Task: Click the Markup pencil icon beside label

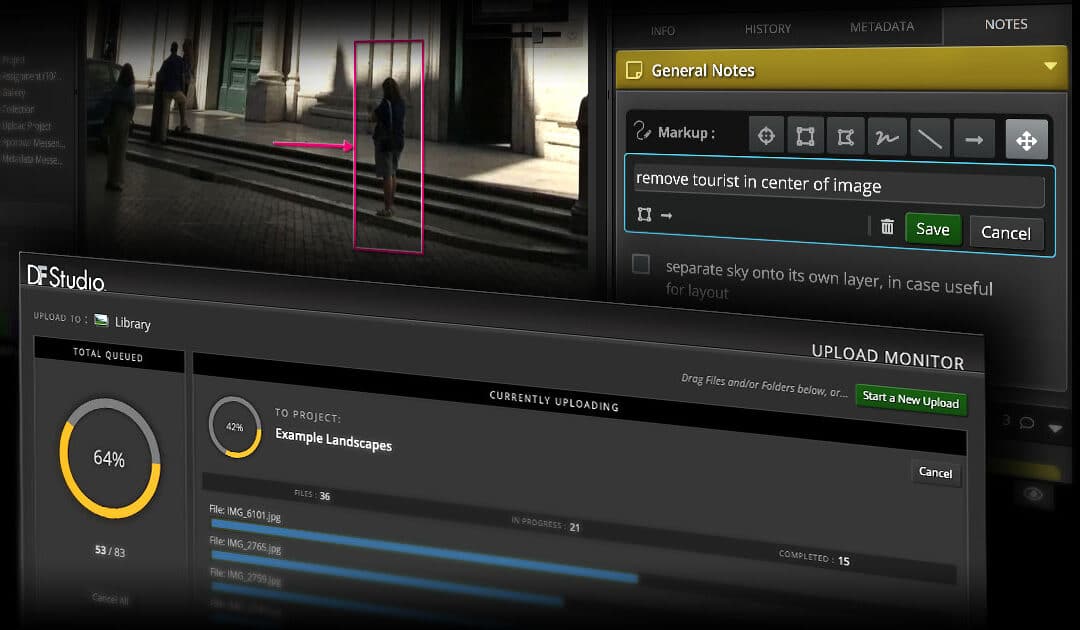Action: click(642, 130)
